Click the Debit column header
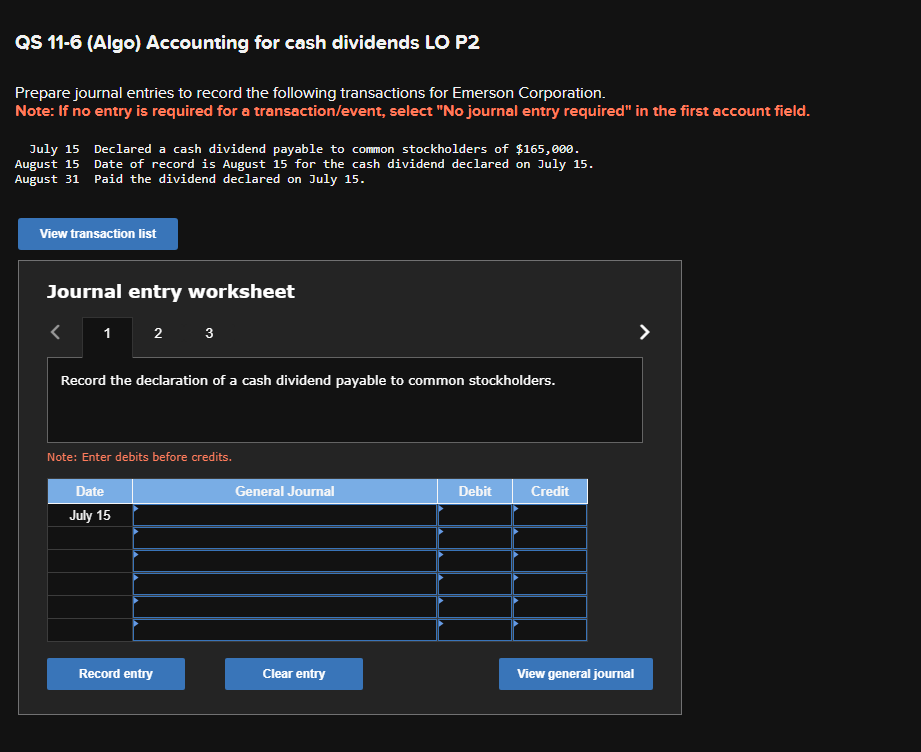The height and width of the screenshot is (752, 921). point(475,491)
